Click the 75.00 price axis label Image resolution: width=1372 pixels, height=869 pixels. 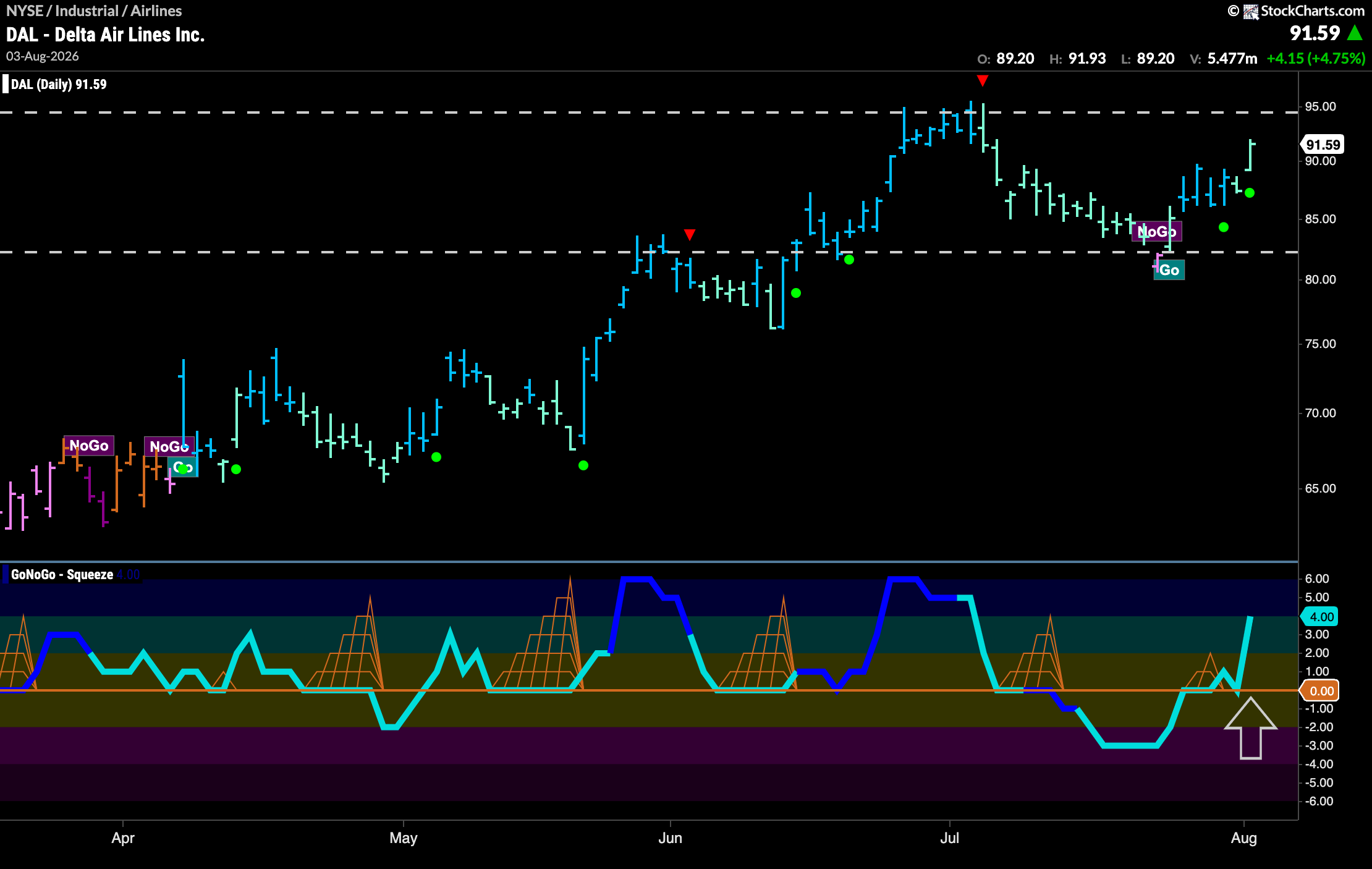[x=1321, y=344]
